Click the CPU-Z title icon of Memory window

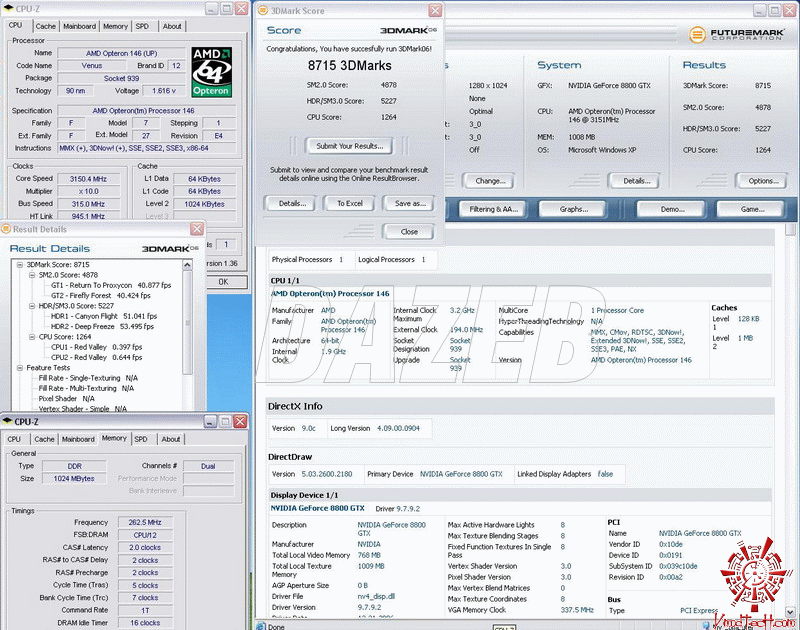(8, 421)
